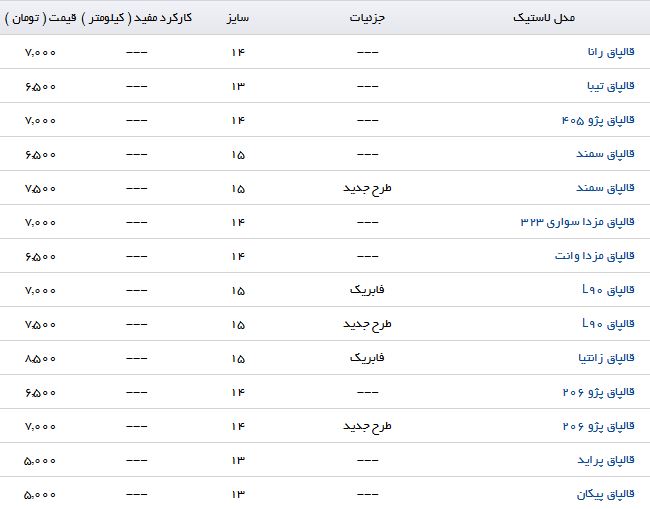Click the قیمت (تومان) column header
650x509 pixels.
[41, 18]
